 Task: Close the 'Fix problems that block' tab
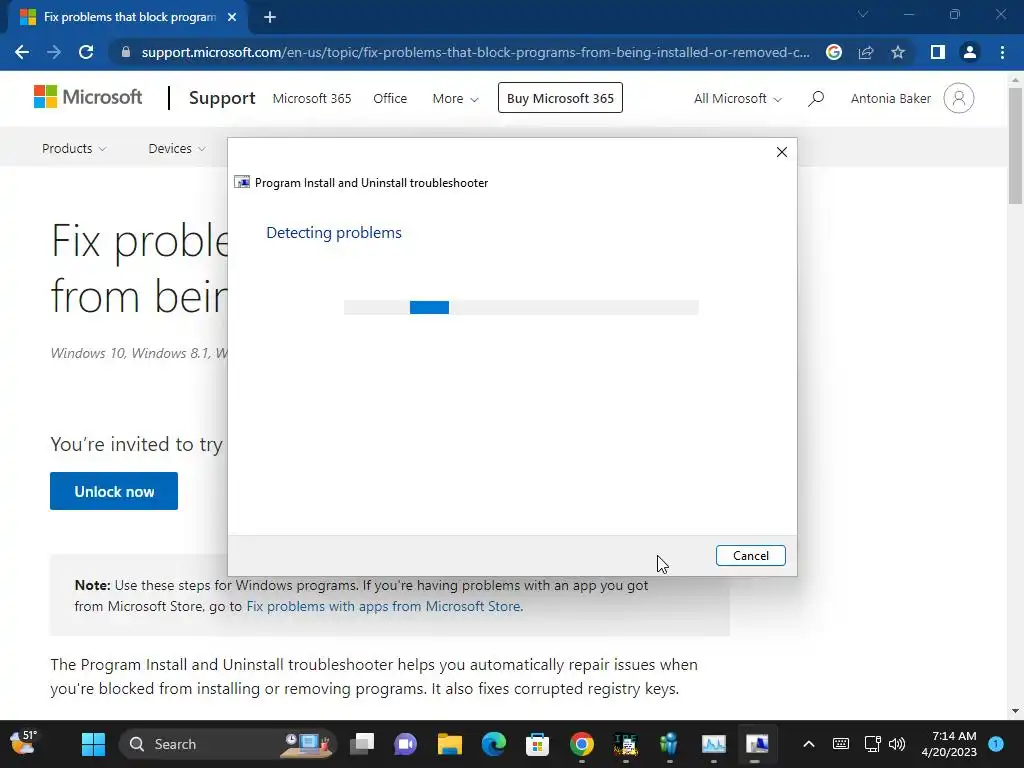(232, 17)
